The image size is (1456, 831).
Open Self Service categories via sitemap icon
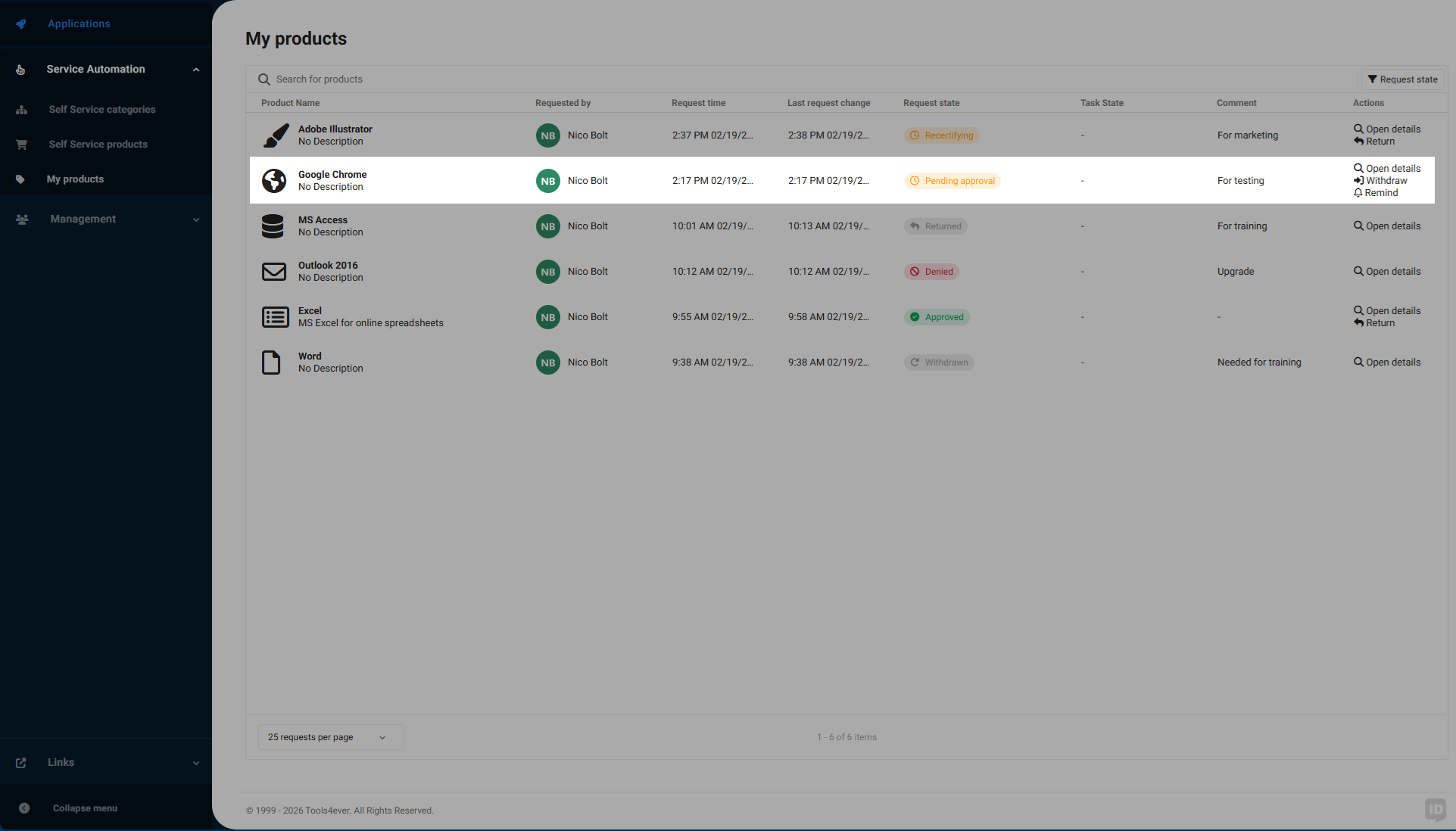pos(20,109)
